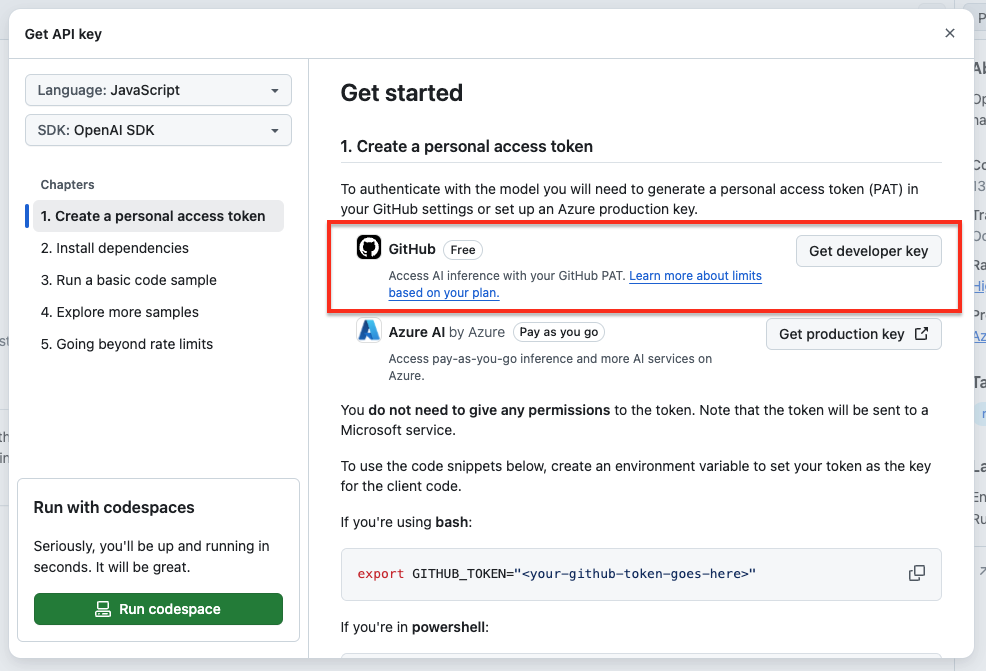This screenshot has width=986, height=671.
Task: Click the codespace icon in green button
Action: 102,609
